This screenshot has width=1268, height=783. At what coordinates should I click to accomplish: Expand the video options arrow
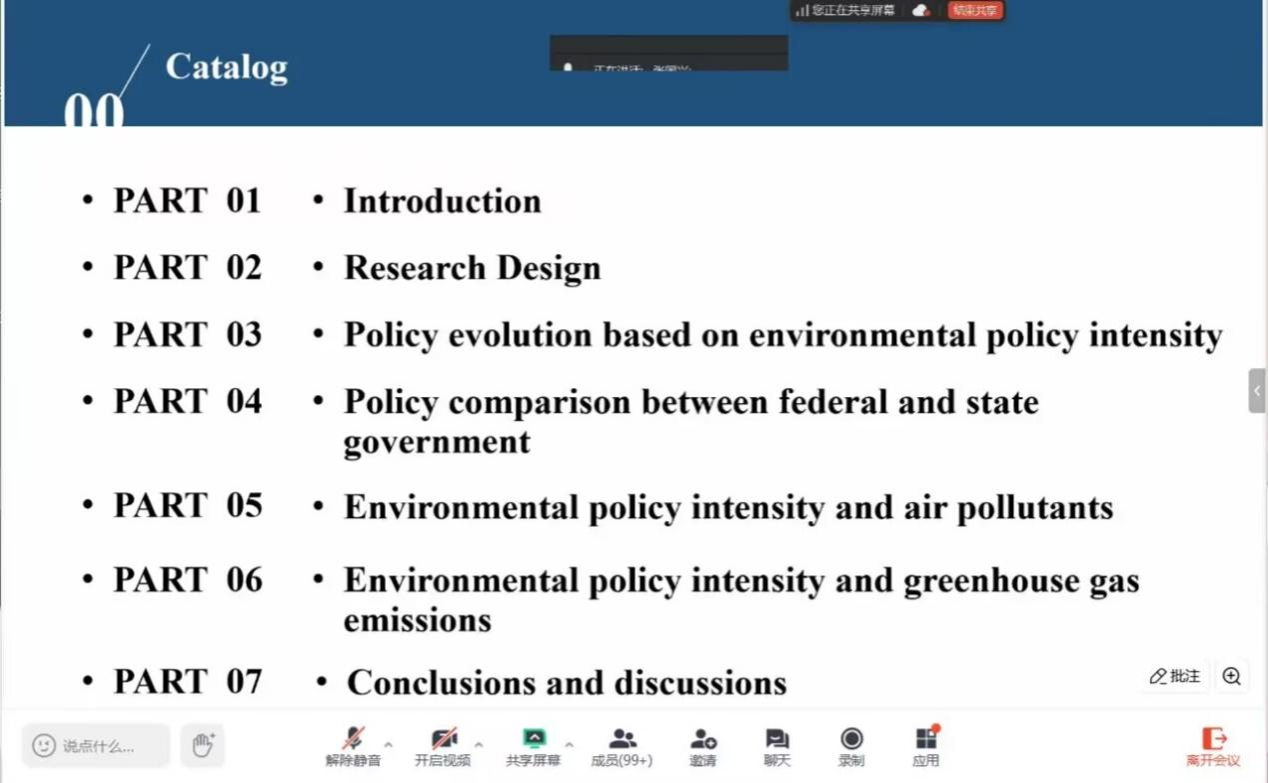(479, 744)
